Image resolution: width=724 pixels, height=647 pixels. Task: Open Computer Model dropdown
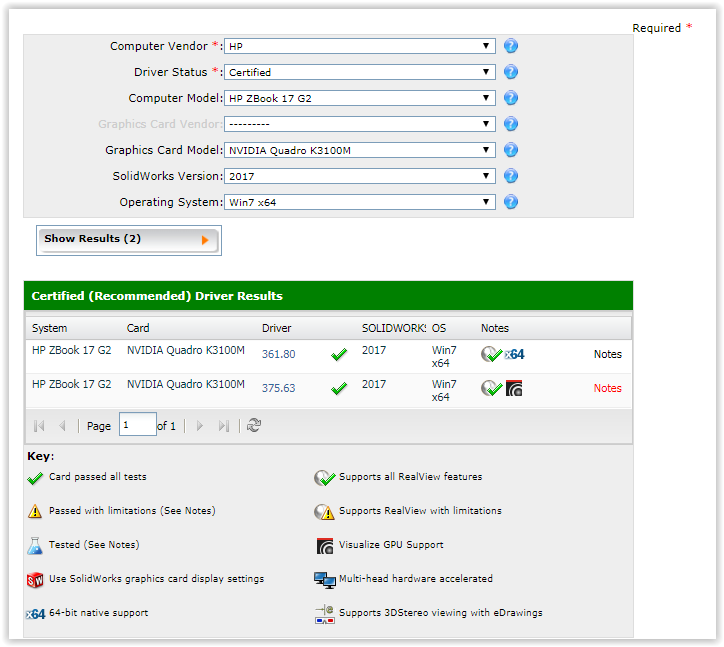coord(360,98)
